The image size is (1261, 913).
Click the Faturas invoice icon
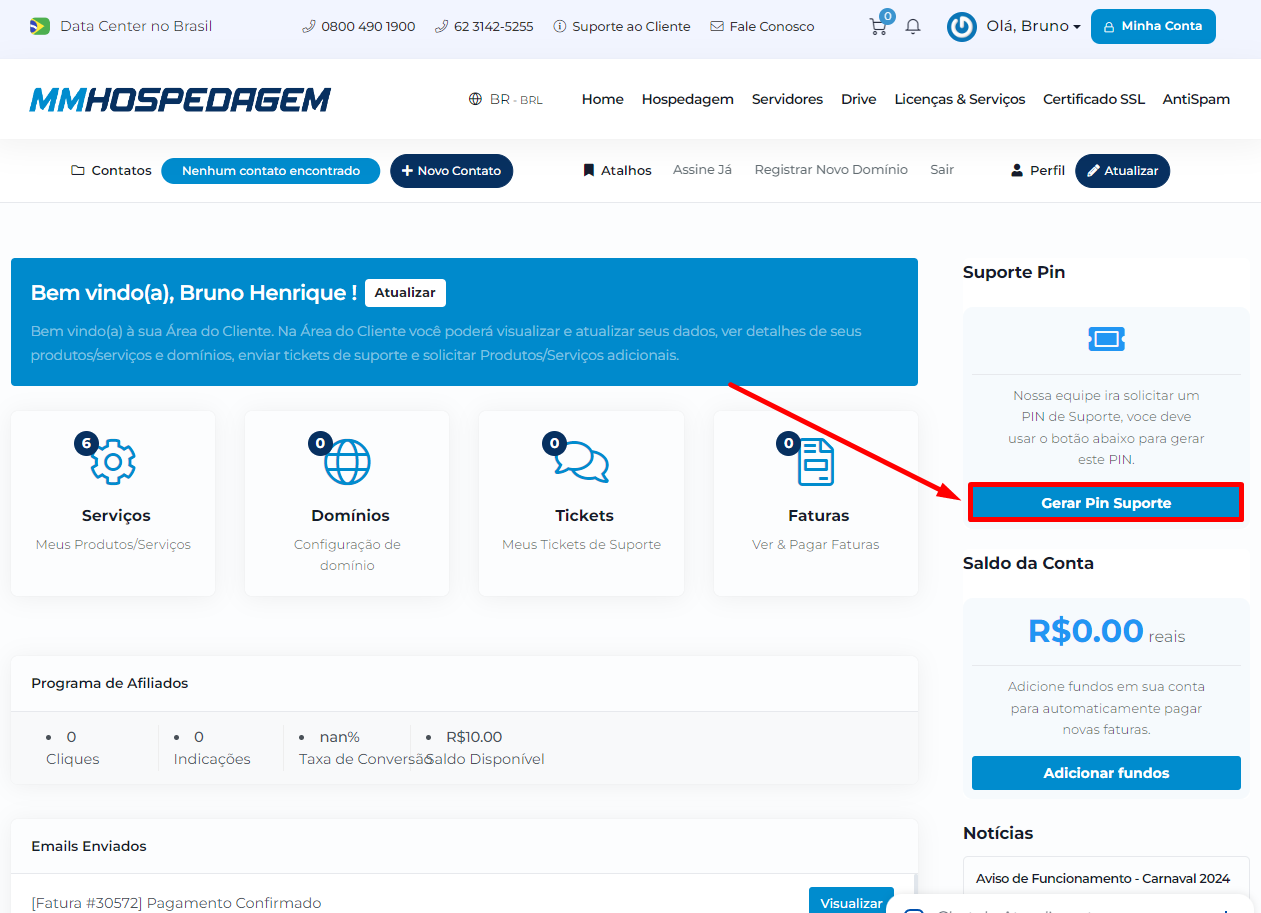coord(816,461)
